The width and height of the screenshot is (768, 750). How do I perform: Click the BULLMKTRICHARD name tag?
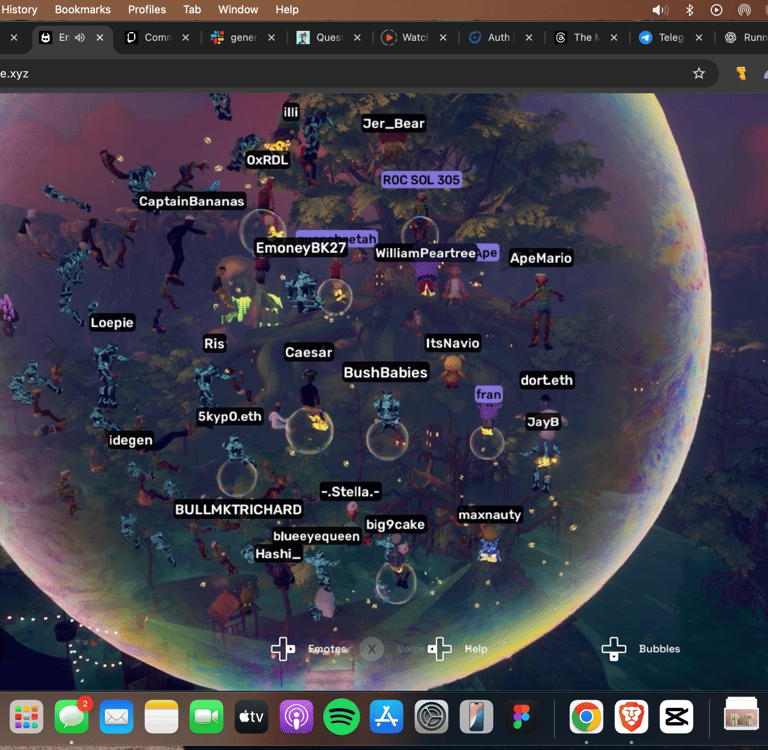coord(239,510)
